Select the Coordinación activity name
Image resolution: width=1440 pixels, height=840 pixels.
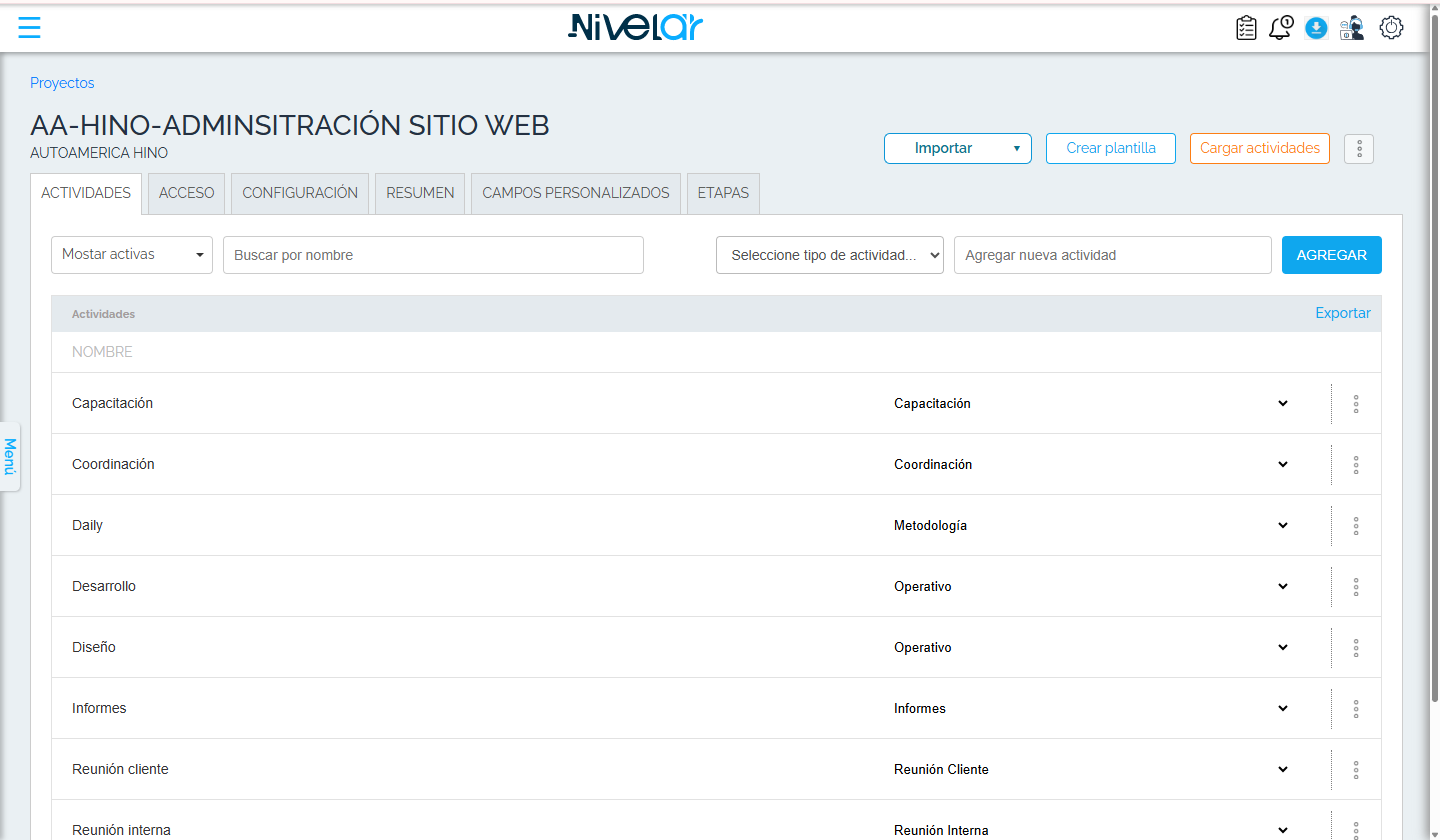click(113, 464)
